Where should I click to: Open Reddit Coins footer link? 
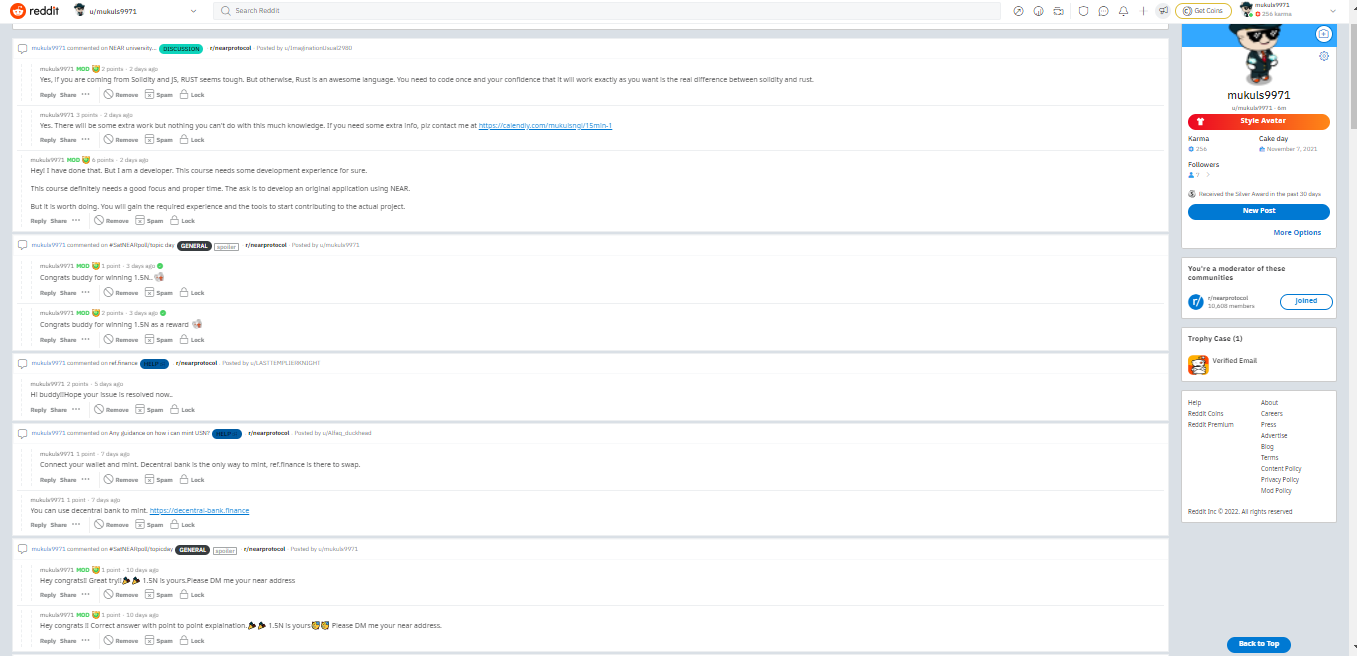[1205, 414]
